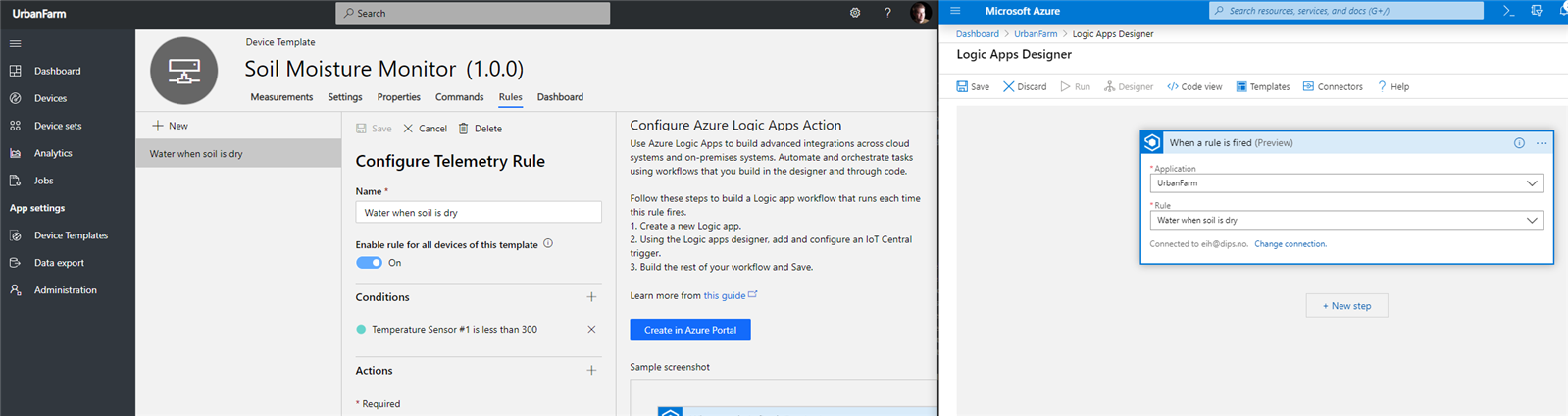Open Azure Cloud Shell icon
Screen dimensions: 1568x416
pos(1508,11)
